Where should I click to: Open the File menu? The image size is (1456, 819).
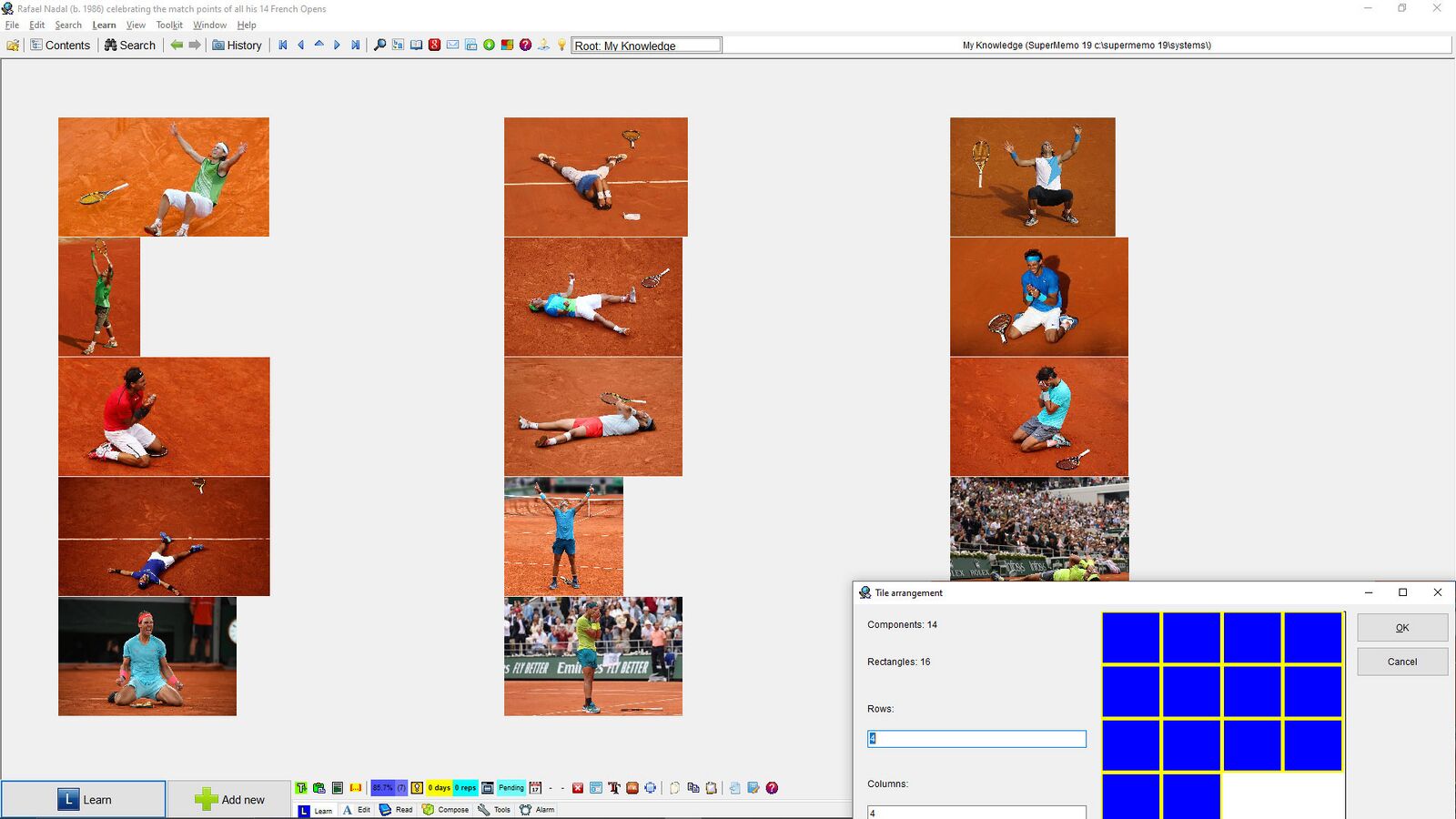pos(12,25)
